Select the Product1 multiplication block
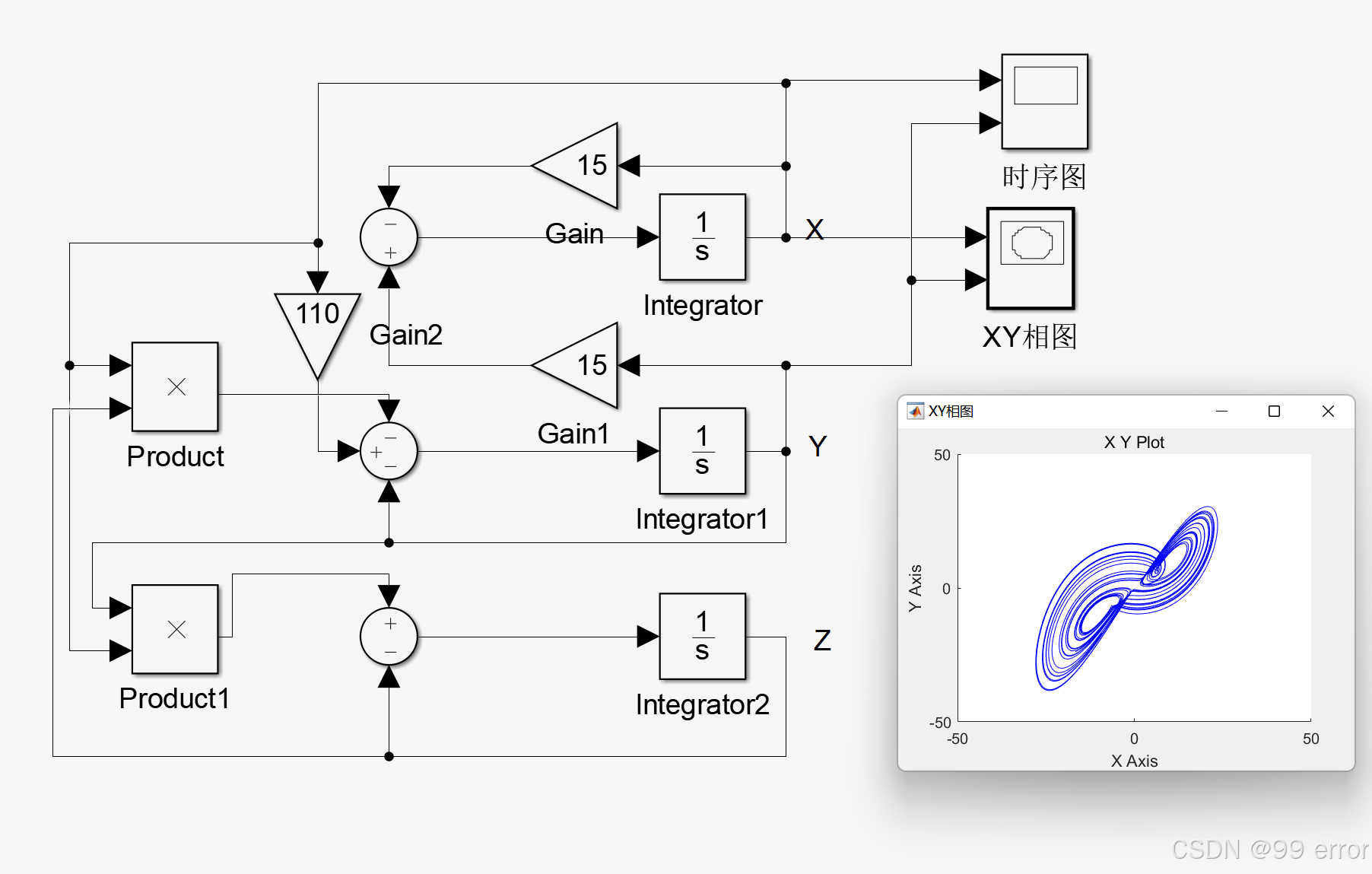Image resolution: width=1372 pixels, height=874 pixels. (x=174, y=629)
